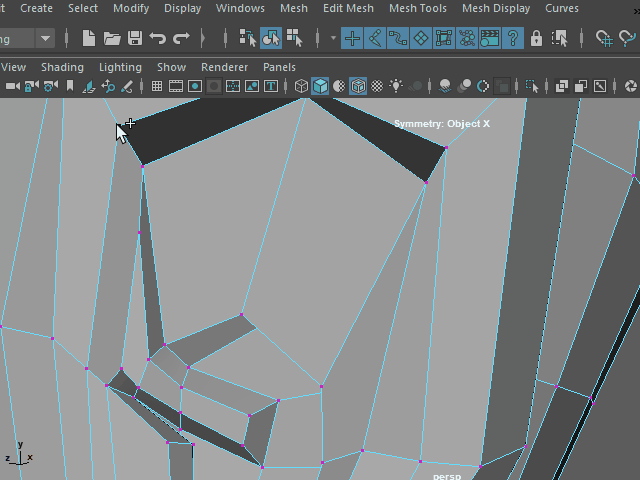Click the New Scene file icon
This screenshot has width=640, height=480.
[x=89, y=39]
